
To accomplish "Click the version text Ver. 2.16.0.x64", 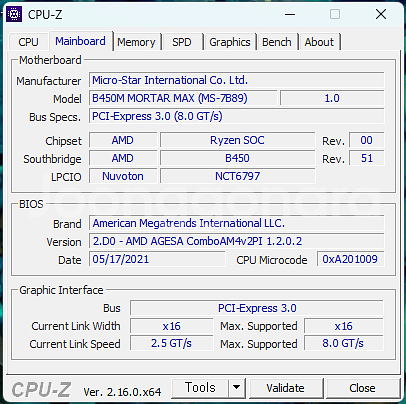I will click(122, 392).
